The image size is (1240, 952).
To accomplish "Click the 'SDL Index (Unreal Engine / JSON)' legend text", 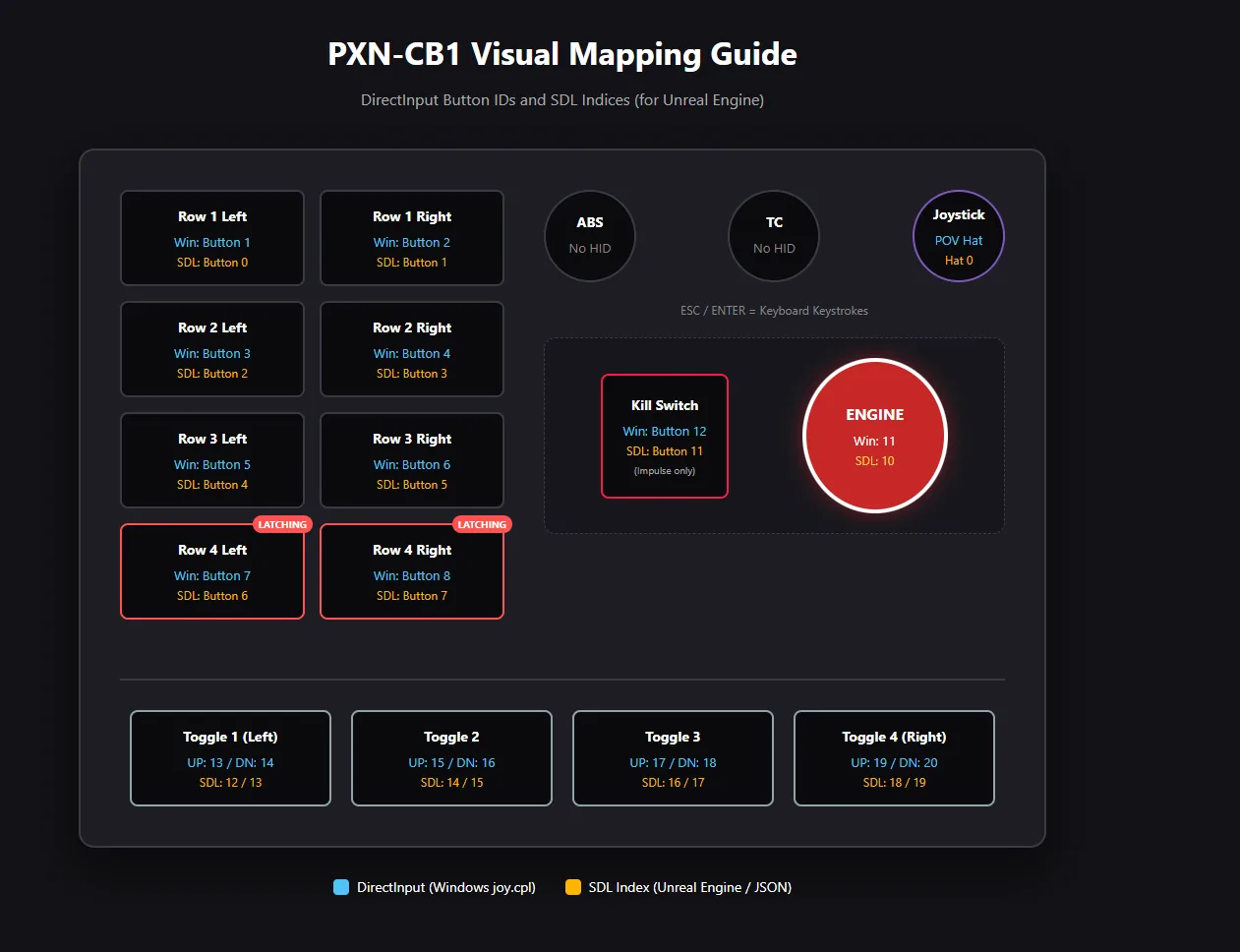I will pyautogui.click(x=690, y=887).
